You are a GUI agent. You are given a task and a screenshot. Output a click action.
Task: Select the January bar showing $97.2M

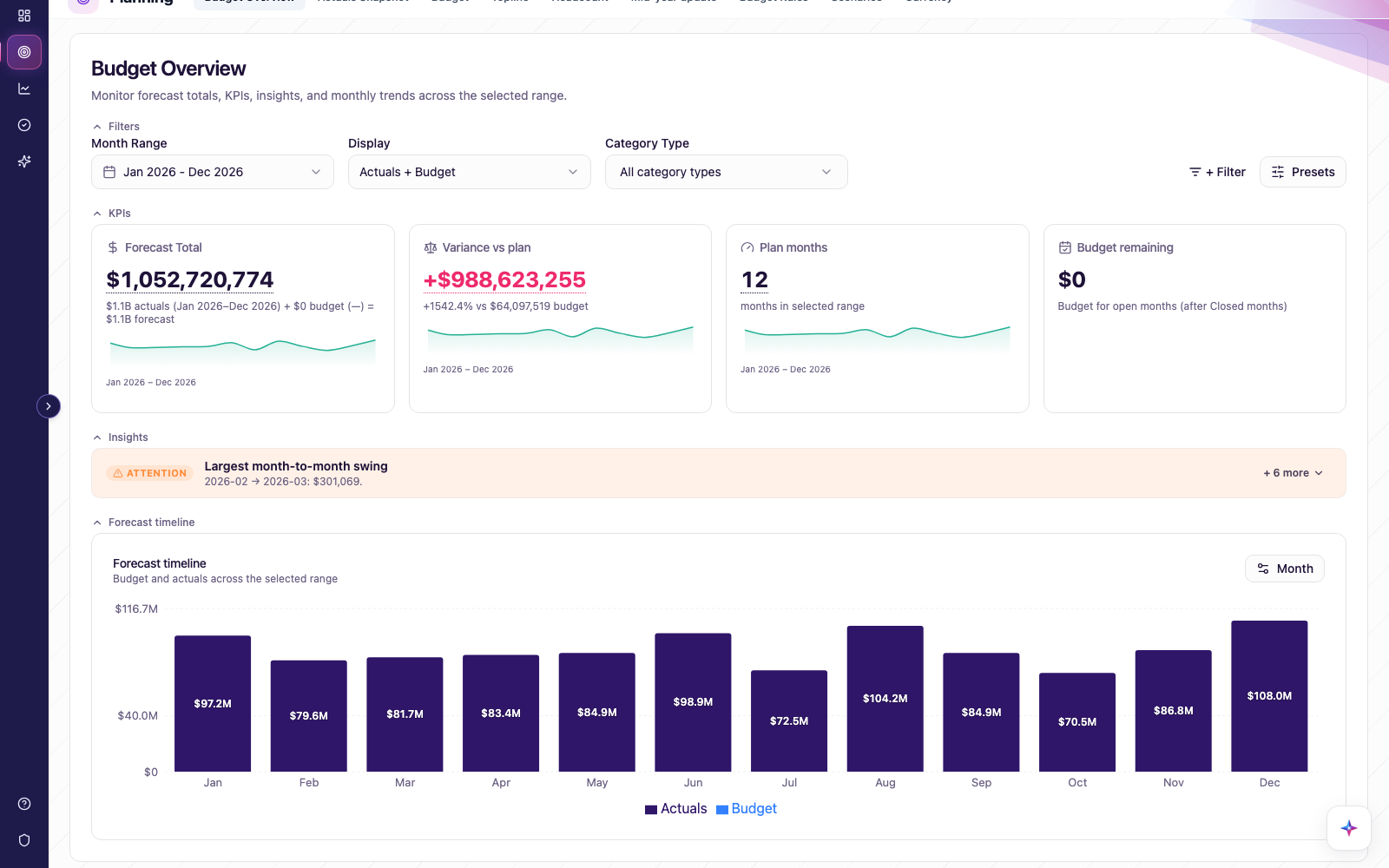click(213, 704)
